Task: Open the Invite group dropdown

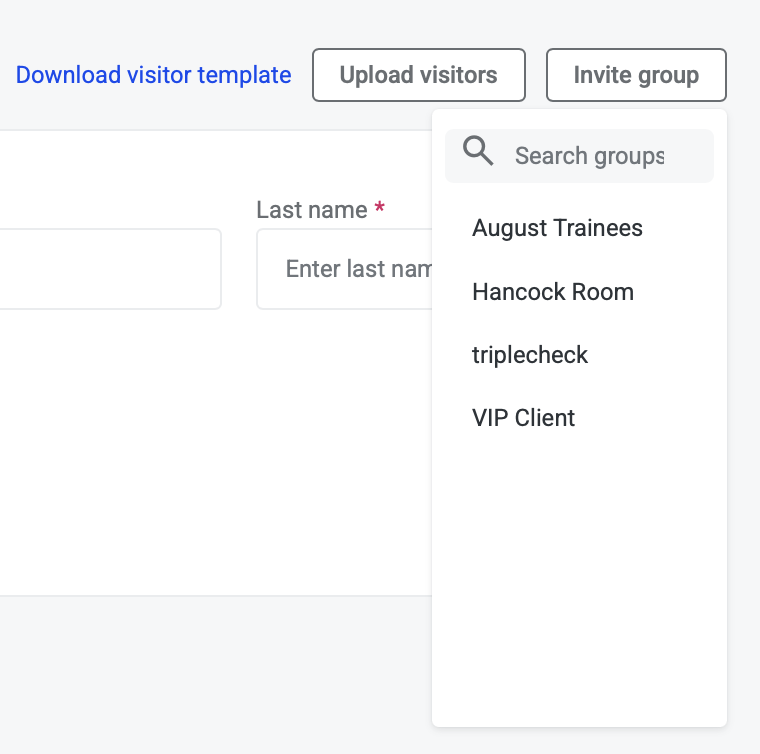Action: [636, 75]
